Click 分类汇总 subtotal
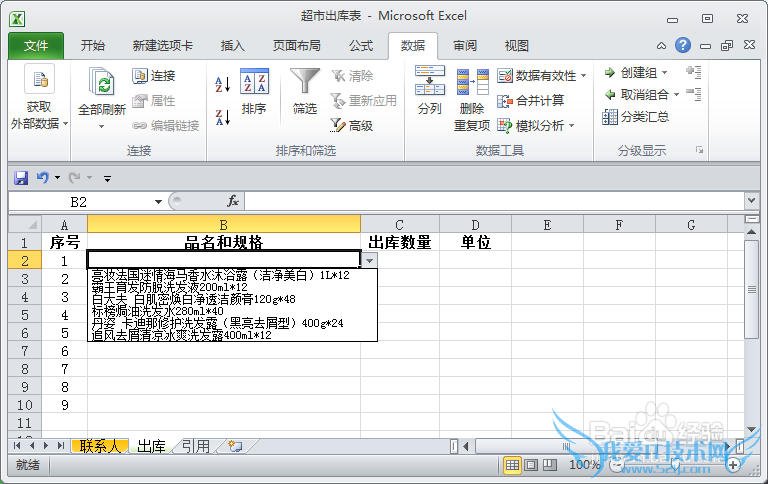 [636, 117]
